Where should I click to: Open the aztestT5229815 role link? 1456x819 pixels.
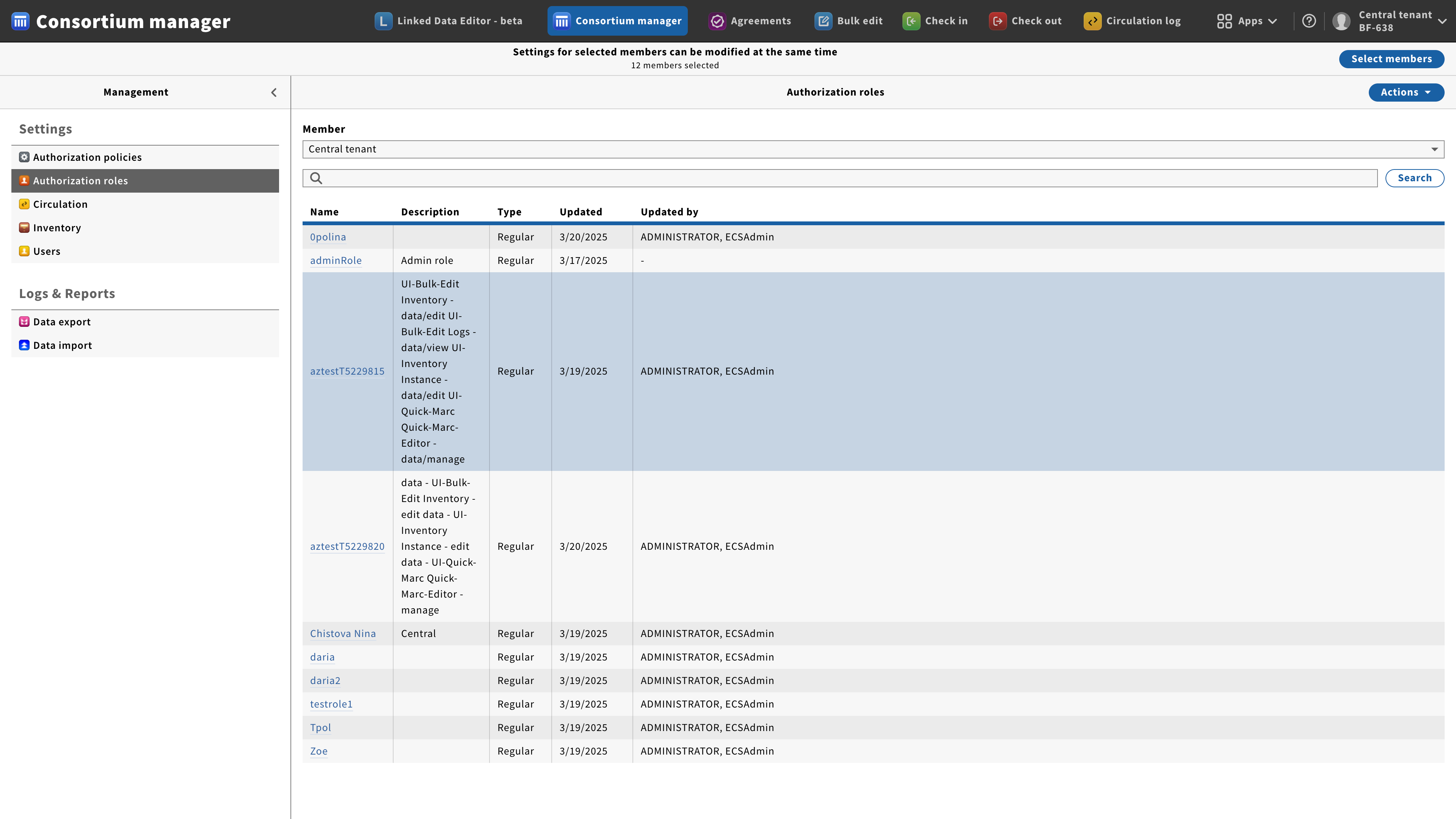coord(347,371)
